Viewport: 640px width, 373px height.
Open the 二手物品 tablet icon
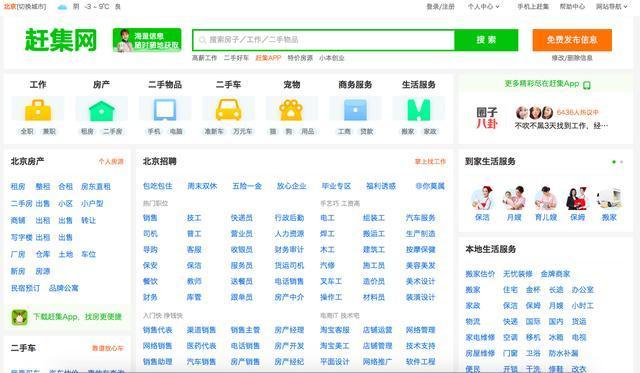click(x=165, y=110)
